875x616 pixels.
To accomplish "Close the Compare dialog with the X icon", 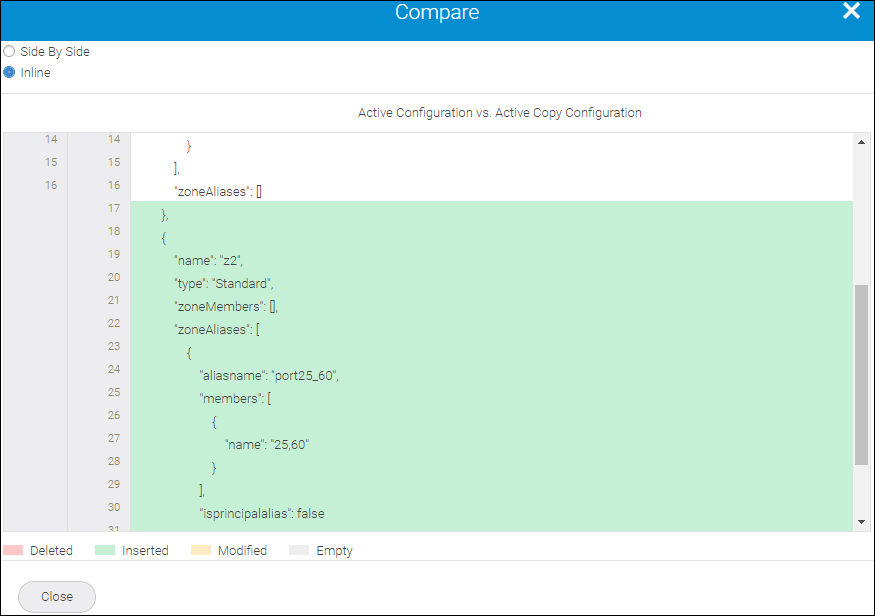I will 851,12.
